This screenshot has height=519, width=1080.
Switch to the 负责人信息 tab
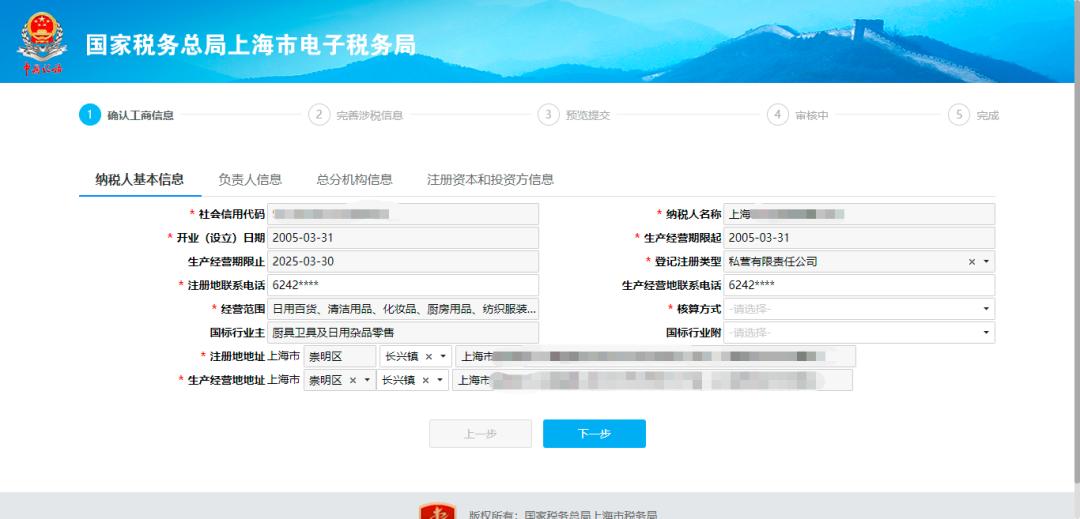(250, 180)
